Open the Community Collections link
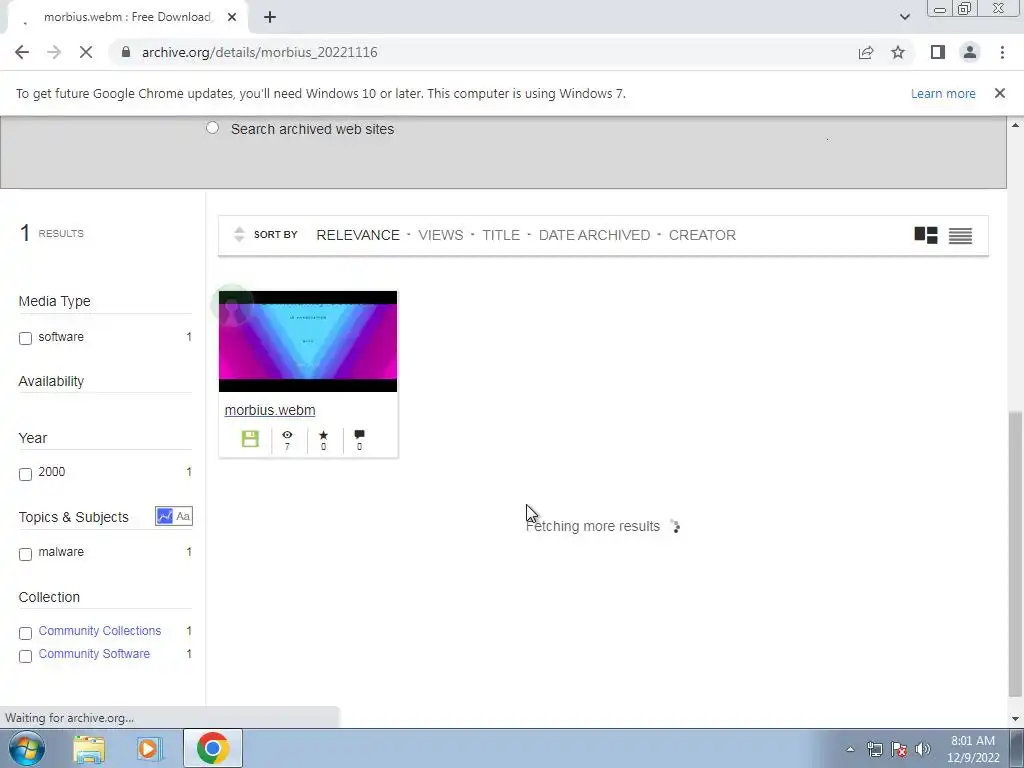The image size is (1024, 768). [100, 631]
